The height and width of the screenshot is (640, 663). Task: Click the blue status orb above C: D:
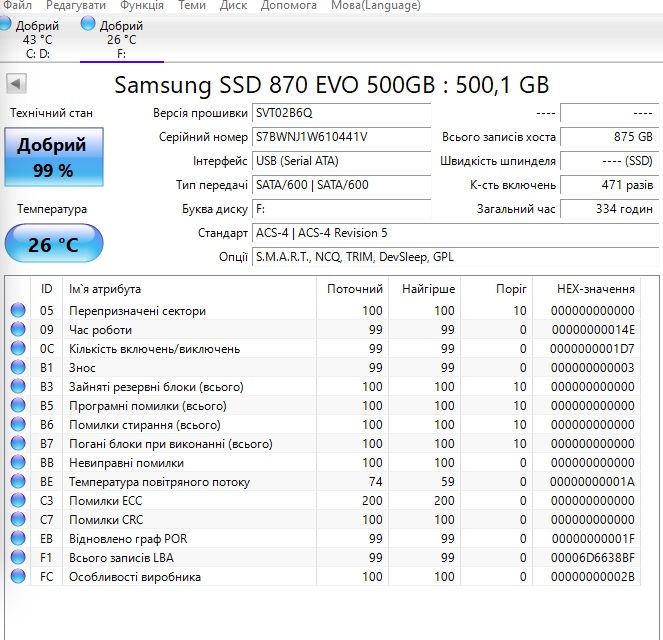click(5, 23)
